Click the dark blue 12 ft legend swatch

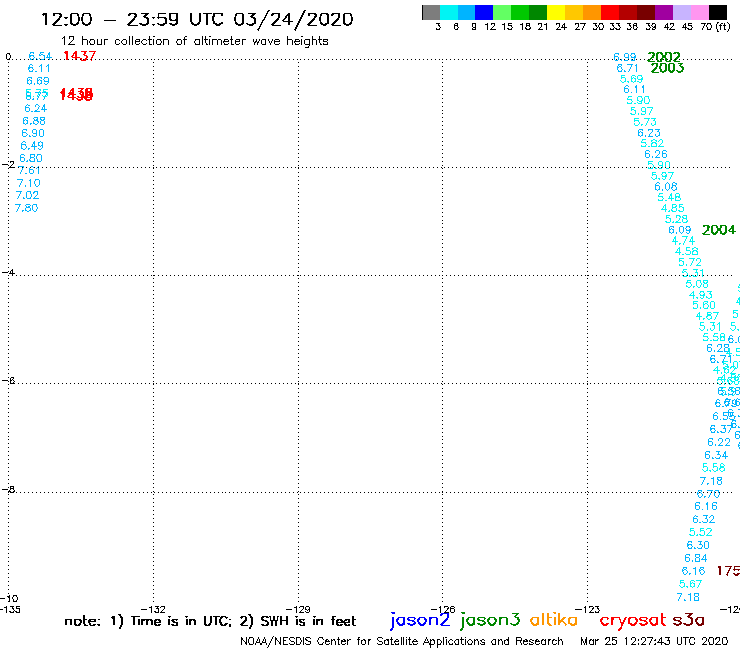click(x=484, y=12)
